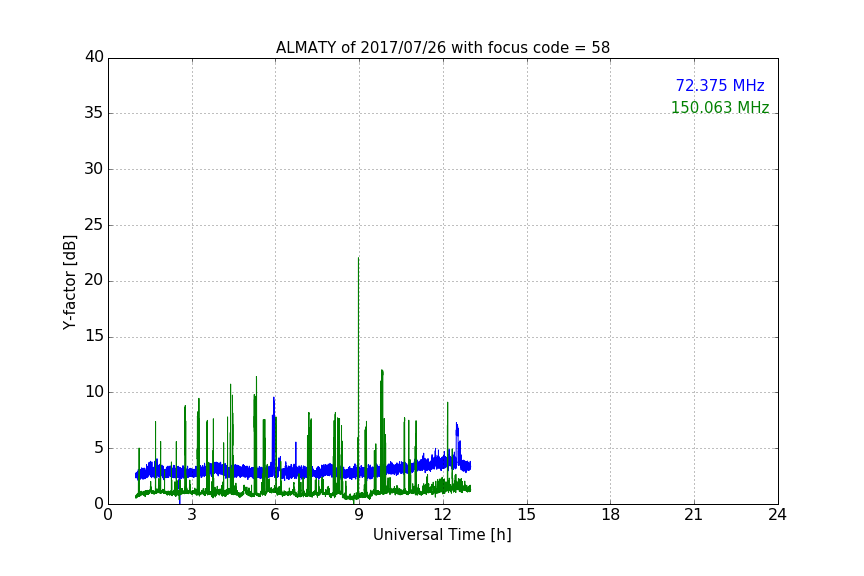Click the x-axis tick label 12
Viewport: 864px width, 576px height.
click(443, 515)
